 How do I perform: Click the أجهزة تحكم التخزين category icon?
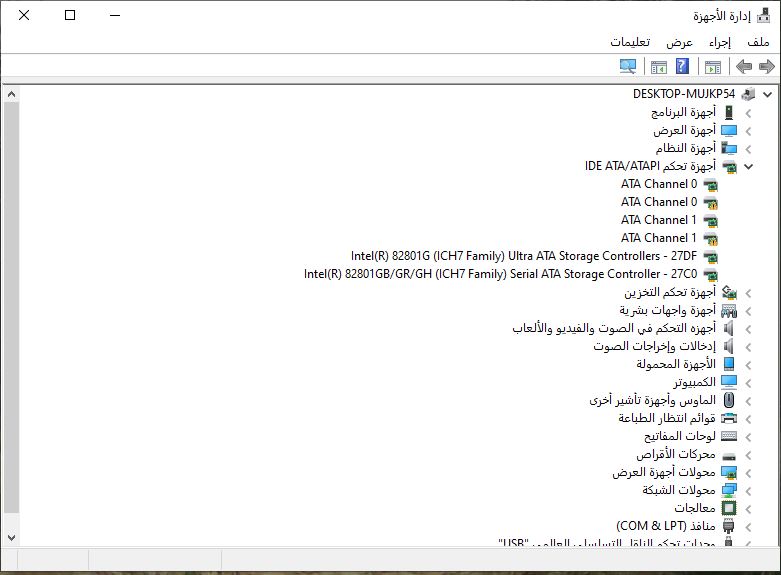[x=729, y=292]
